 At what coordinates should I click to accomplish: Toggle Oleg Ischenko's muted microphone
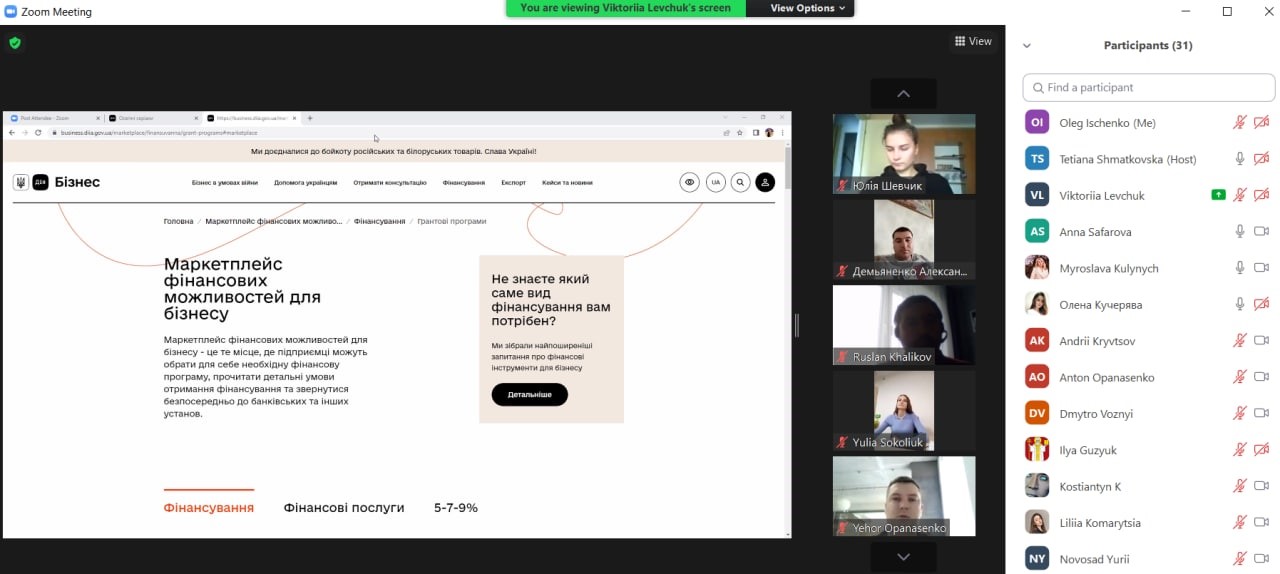(1240, 123)
